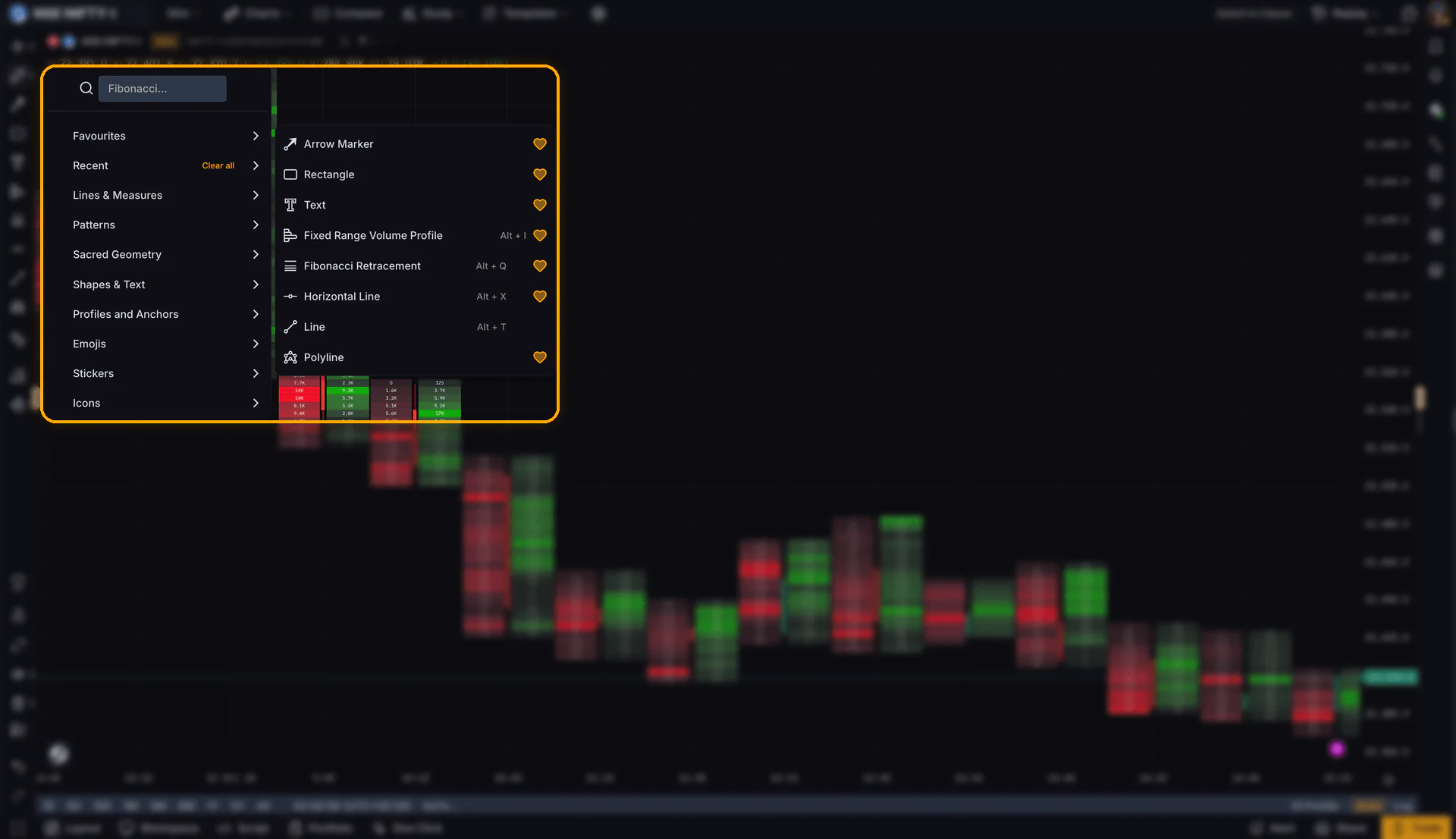Click the Fibonacci search input field

(x=162, y=89)
